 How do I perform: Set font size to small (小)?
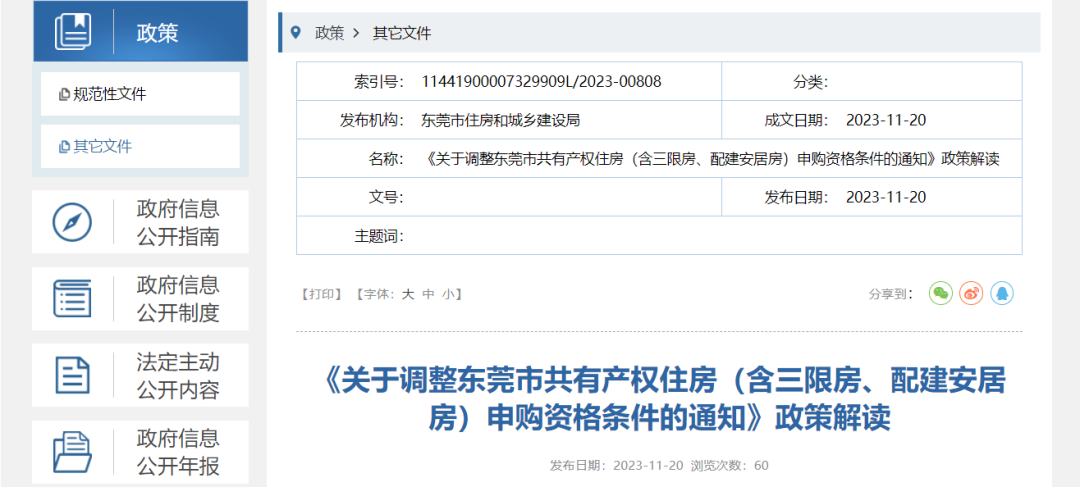coord(448,294)
